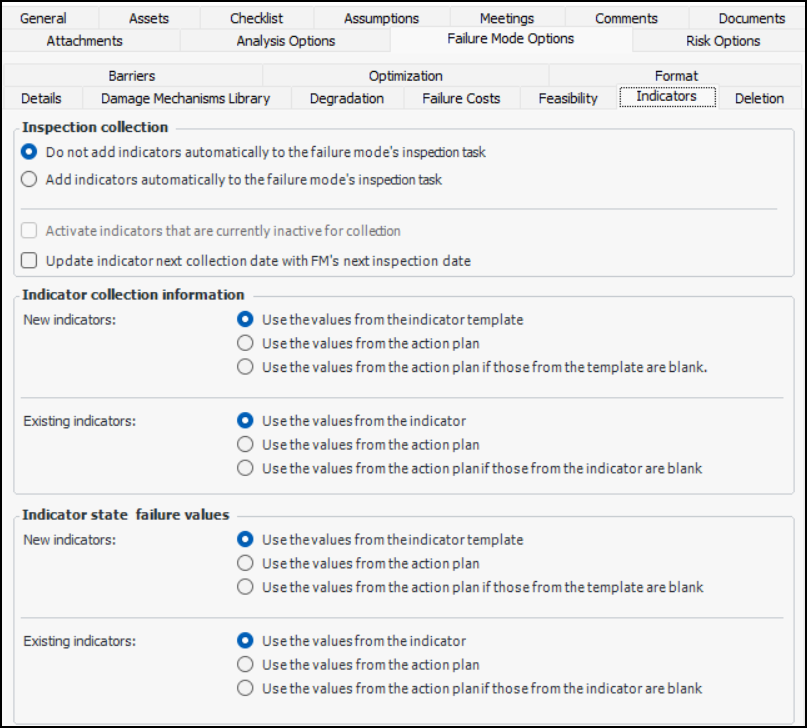Open the Failure Costs tab
This screenshot has height=728, width=807.
[x=461, y=98]
